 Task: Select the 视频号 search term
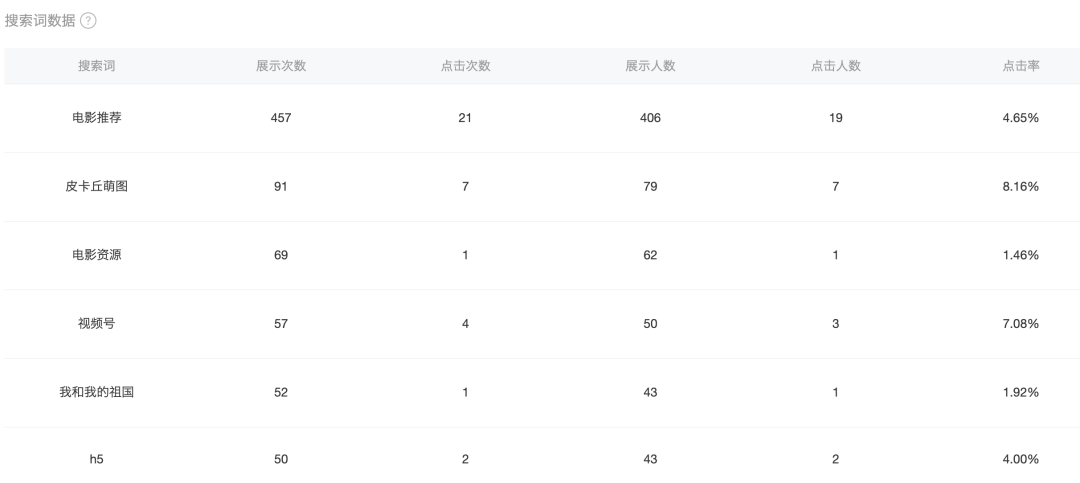[96, 323]
